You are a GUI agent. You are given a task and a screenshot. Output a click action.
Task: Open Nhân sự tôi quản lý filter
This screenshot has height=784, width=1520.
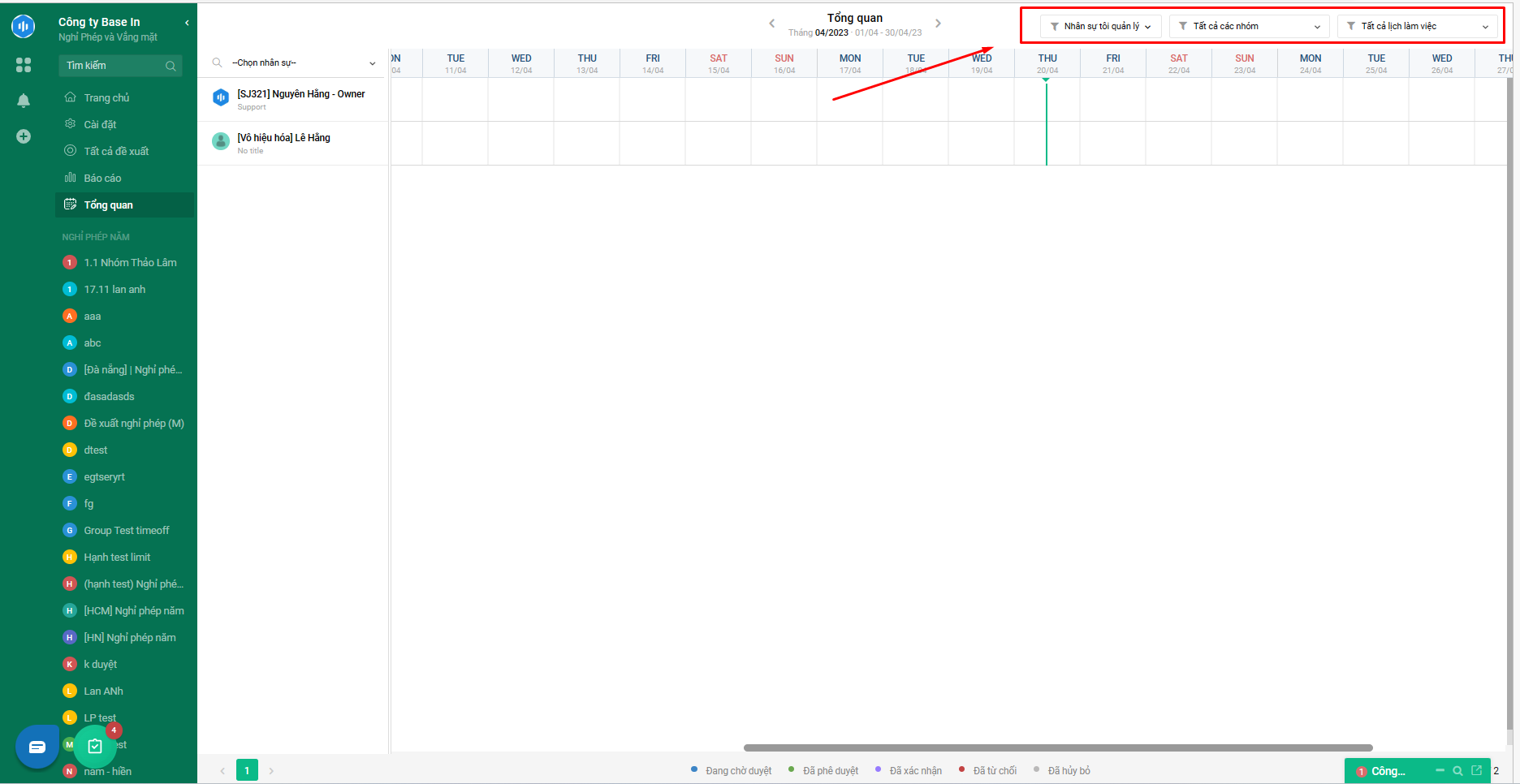(1101, 26)
